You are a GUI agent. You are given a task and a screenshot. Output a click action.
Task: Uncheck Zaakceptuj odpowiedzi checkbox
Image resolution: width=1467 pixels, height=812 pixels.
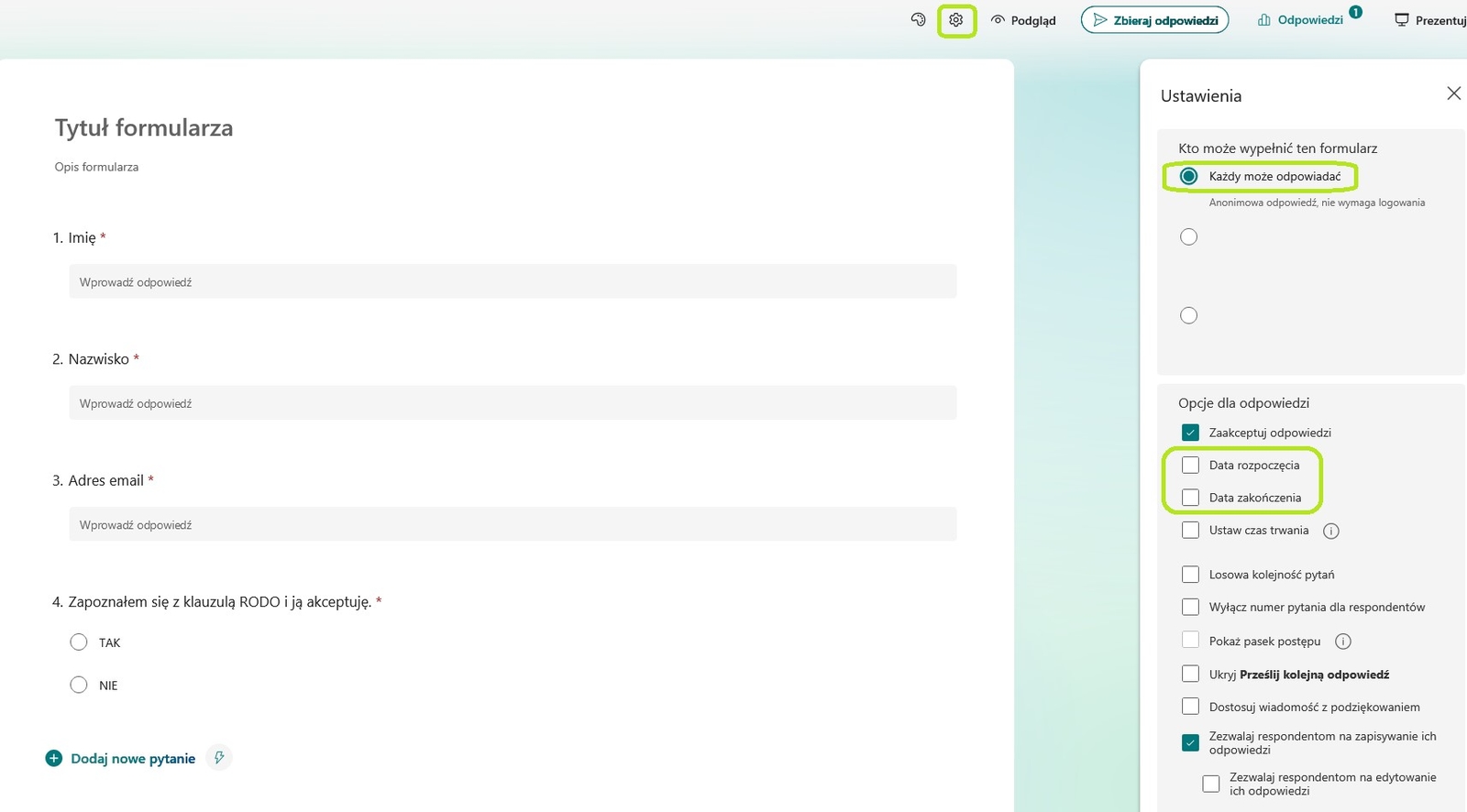coord(1190,433)
